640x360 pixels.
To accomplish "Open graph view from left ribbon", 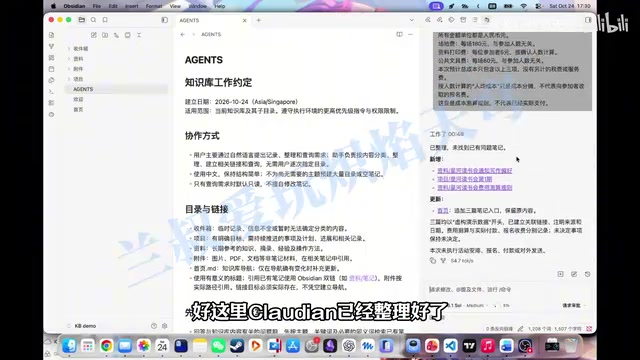I will point(51,47).
